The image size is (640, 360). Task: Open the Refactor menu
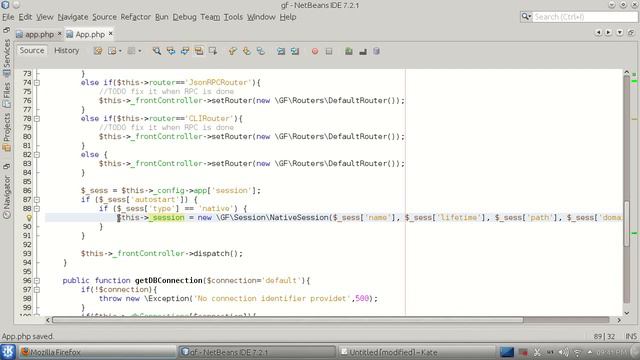point(136,17)
